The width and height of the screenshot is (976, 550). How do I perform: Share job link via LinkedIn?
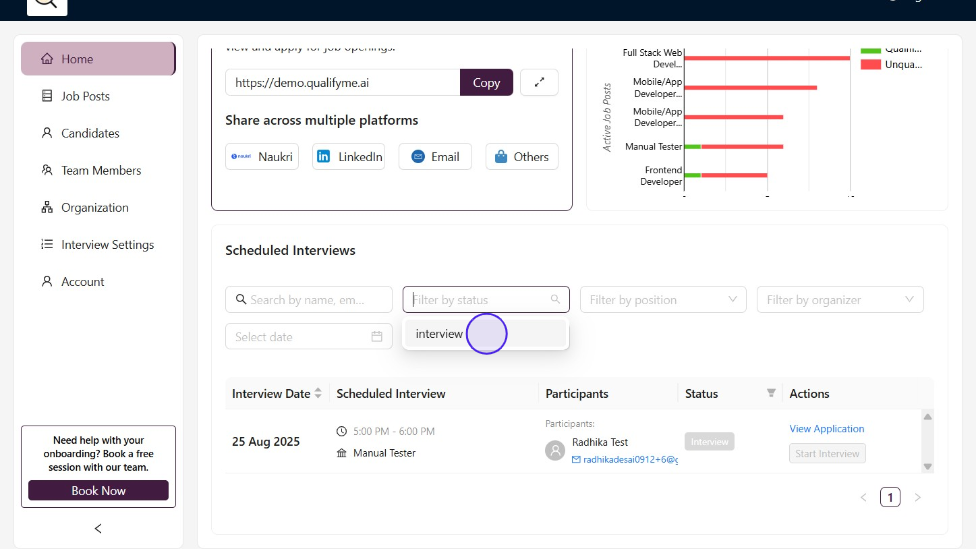tap(348, 157)
